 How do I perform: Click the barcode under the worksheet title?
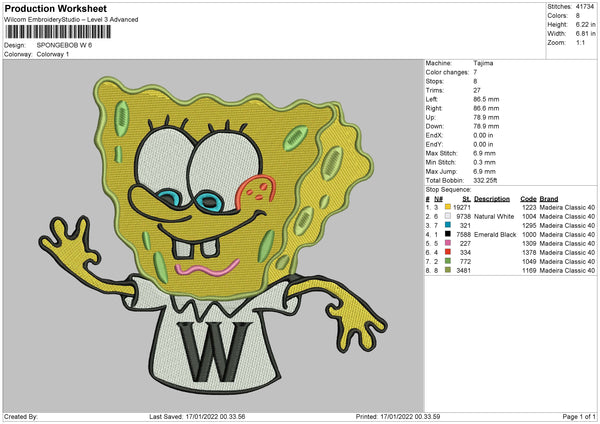click(59, 32)
